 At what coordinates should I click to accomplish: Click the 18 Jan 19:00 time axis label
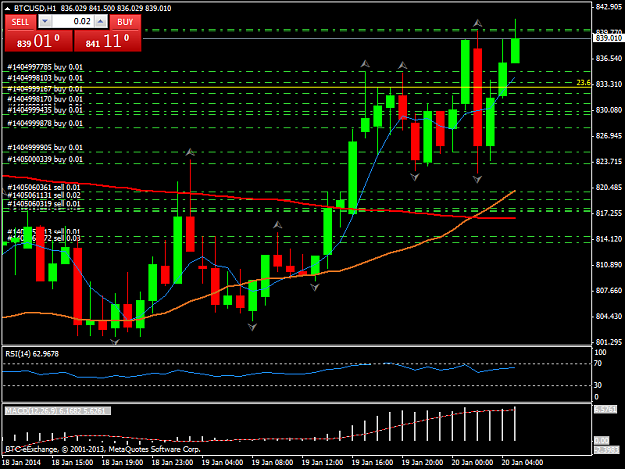pyautogui.click(x=122, y=463)
